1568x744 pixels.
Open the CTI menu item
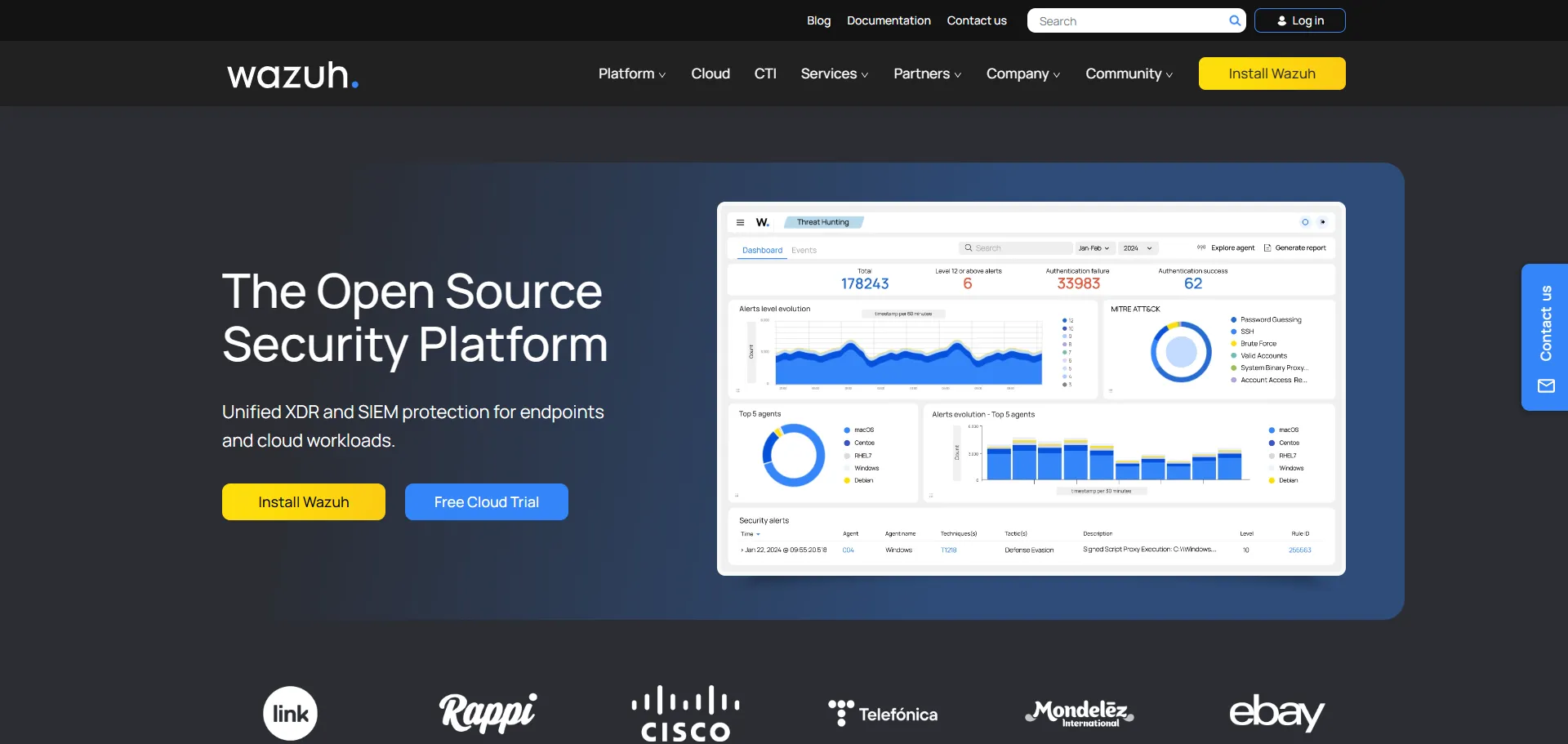pyautogui.click(x=765, y=74)
